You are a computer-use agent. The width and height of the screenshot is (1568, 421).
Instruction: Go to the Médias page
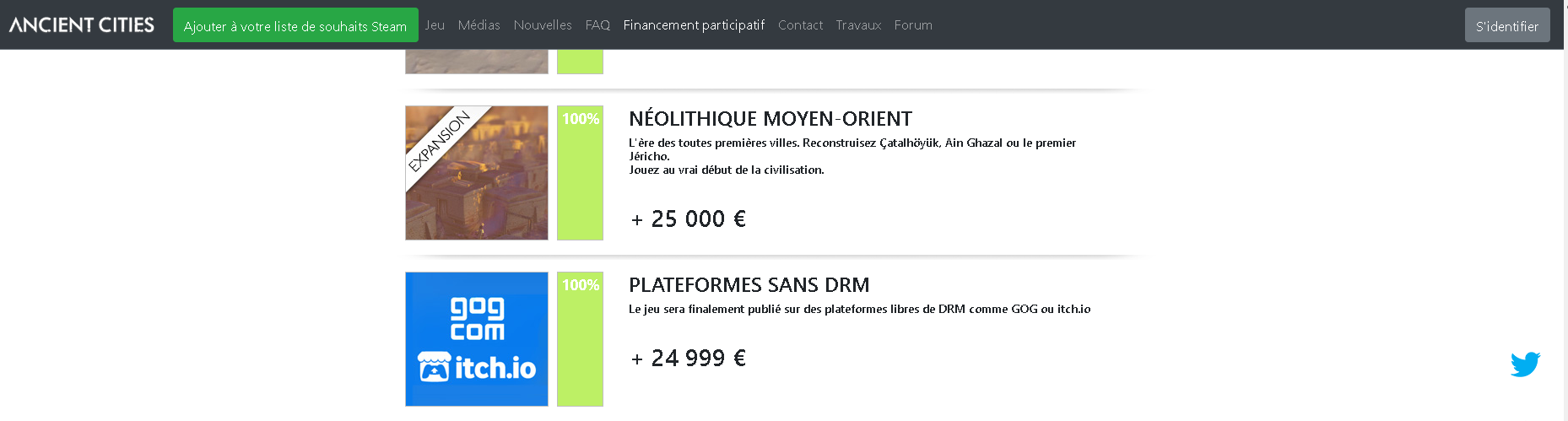(x=479, y=25)
